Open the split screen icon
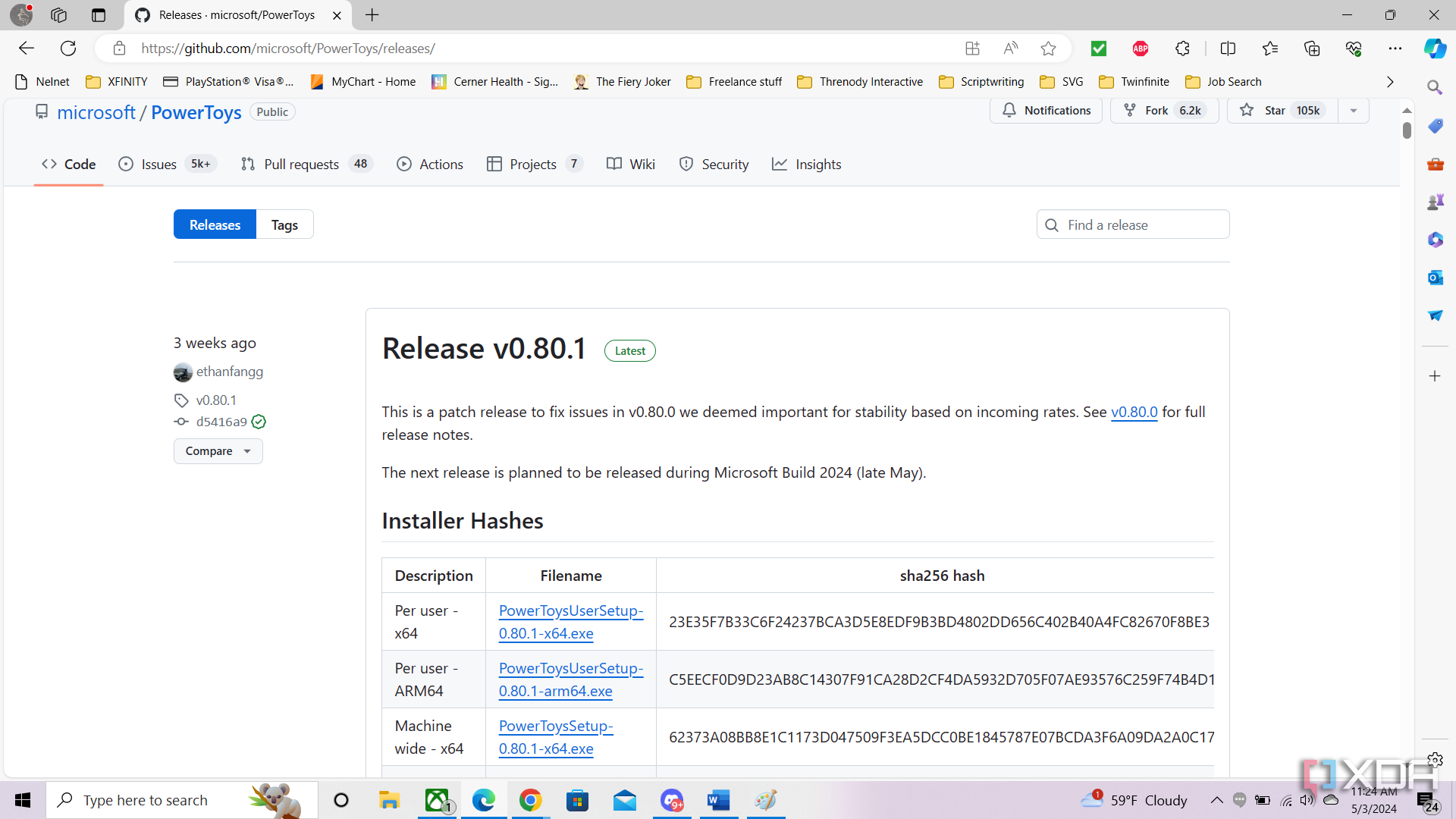 tap(1228, 49)
